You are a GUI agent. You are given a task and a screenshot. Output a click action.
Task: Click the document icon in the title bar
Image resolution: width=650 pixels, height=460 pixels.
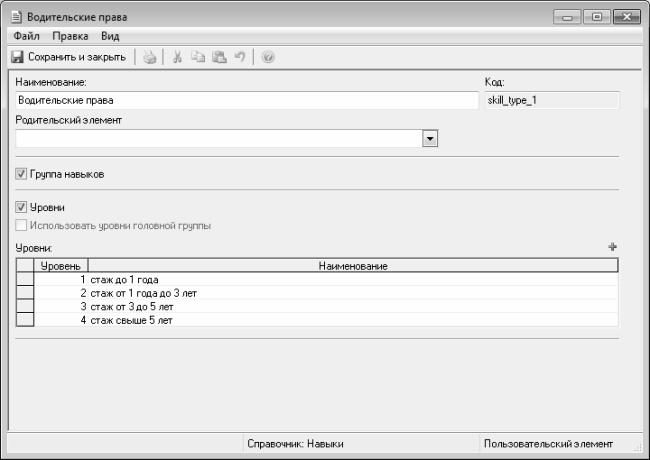(17, 18)
